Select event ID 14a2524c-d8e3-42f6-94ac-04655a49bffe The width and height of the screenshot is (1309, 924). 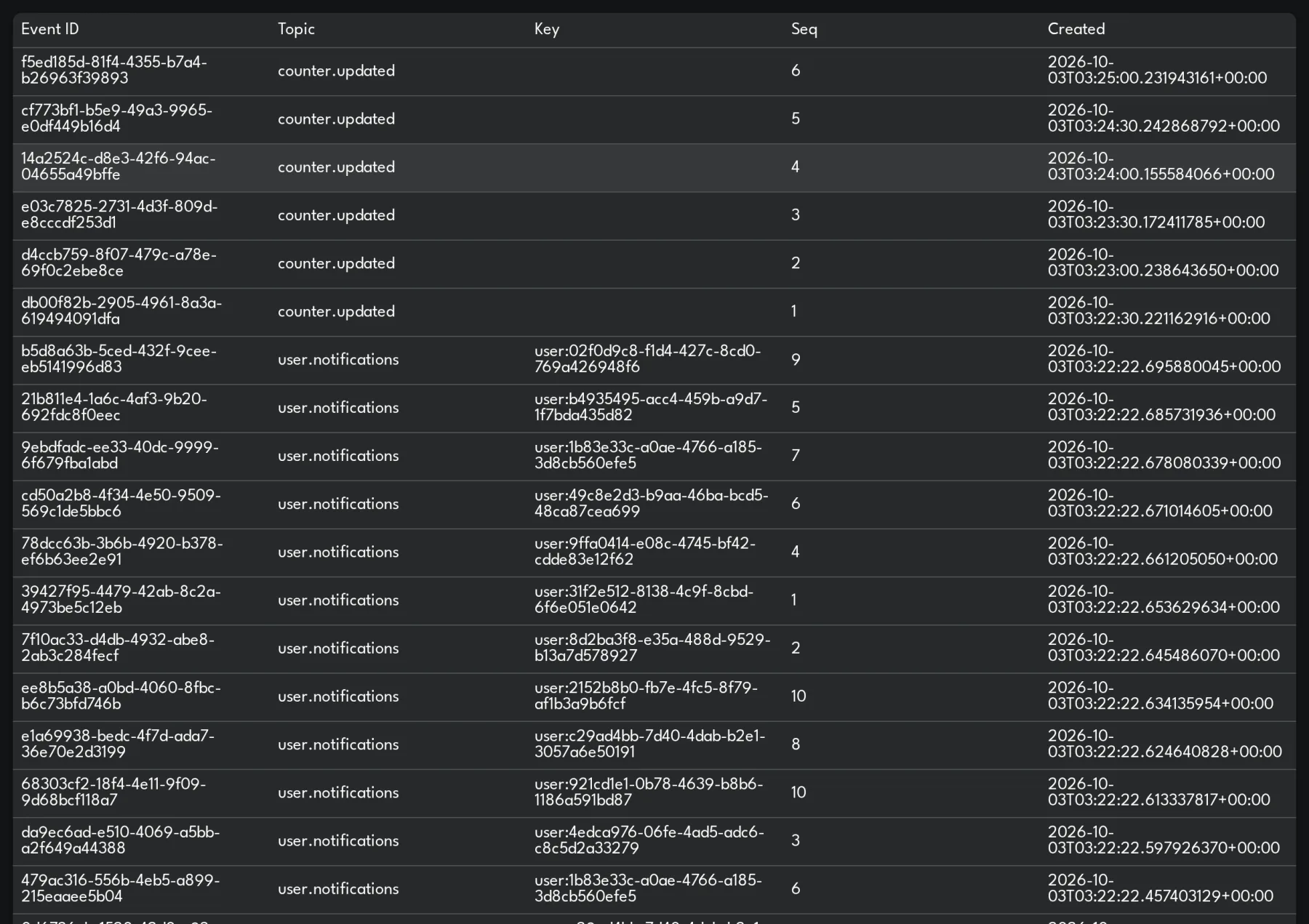118,166
